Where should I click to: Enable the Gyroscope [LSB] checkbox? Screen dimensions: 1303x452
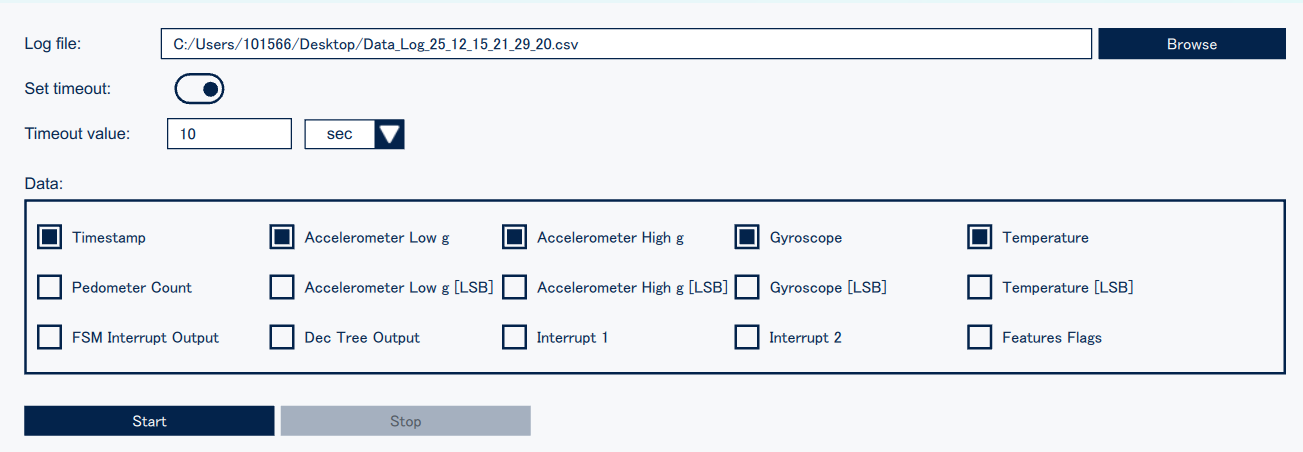747,288
